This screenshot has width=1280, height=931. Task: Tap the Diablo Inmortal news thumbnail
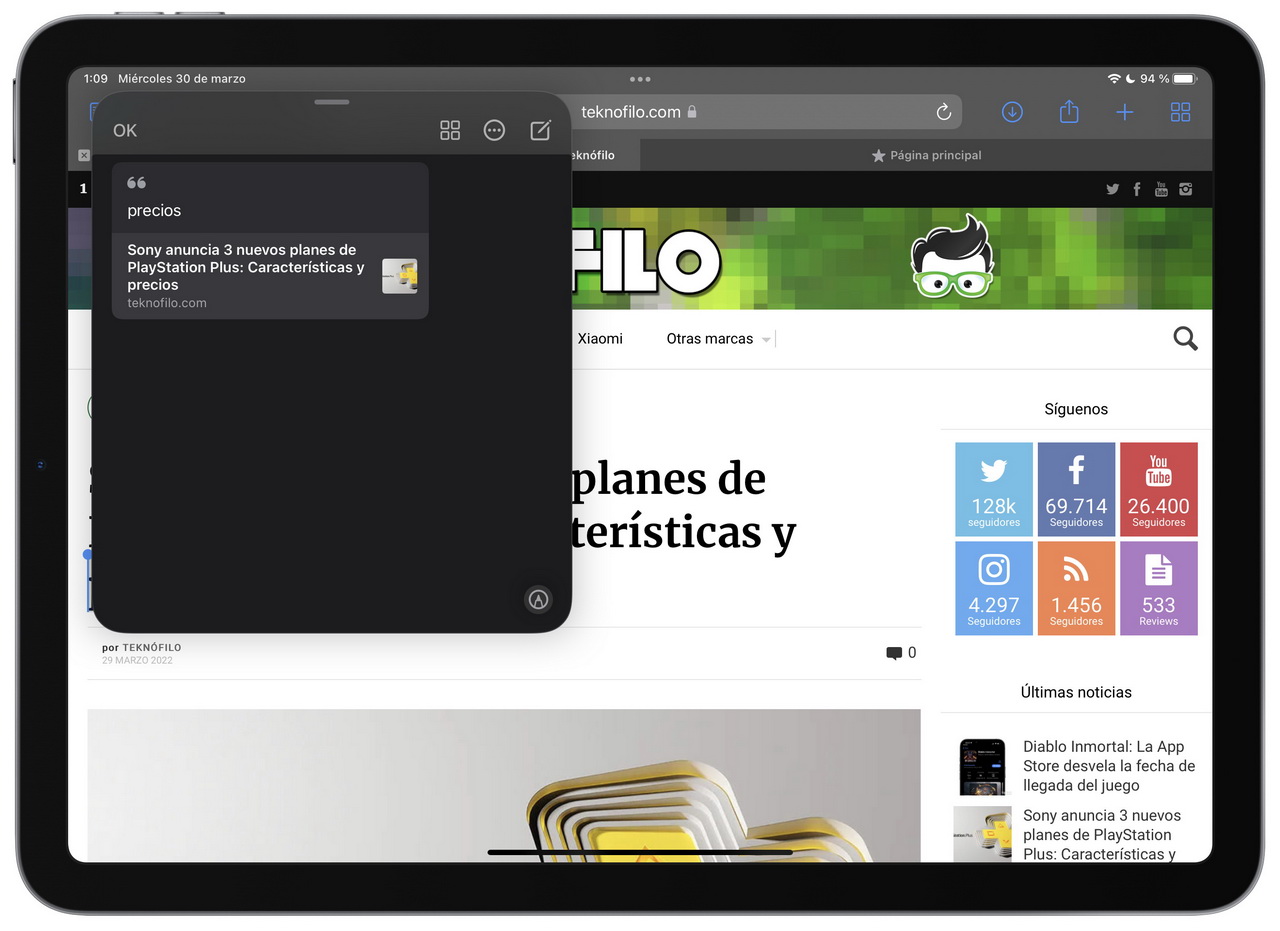pyautogui.click(x=982, y=766)
